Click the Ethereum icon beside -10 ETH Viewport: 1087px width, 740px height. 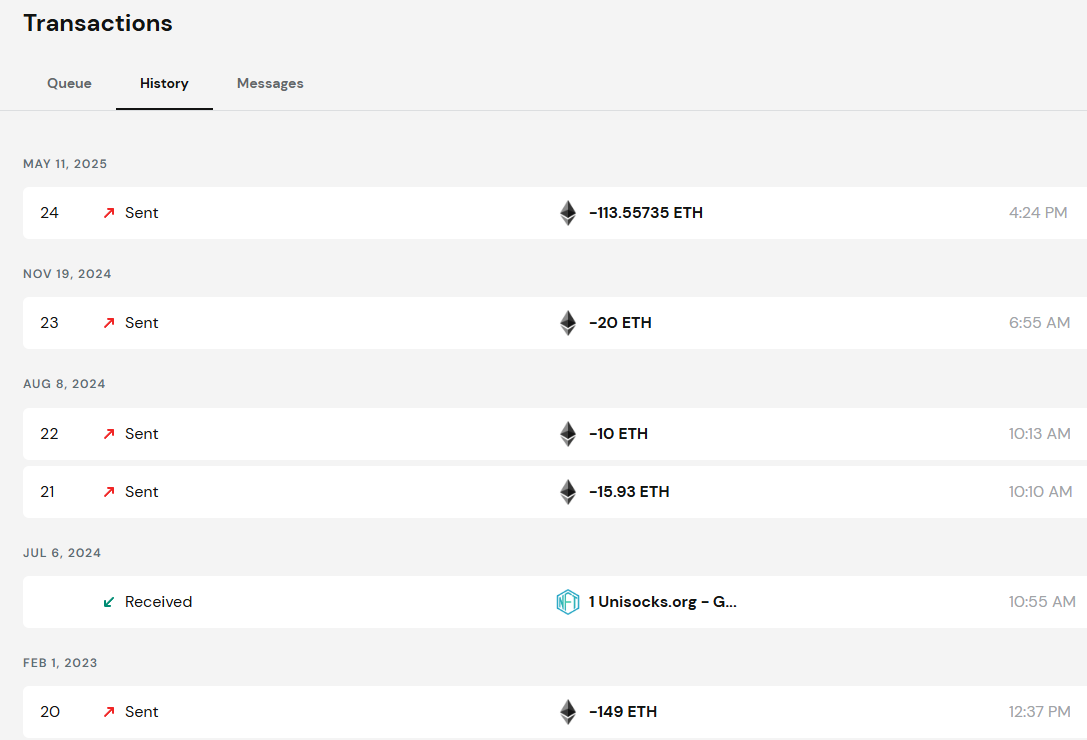pyautogui.click(x=568, y=434)
